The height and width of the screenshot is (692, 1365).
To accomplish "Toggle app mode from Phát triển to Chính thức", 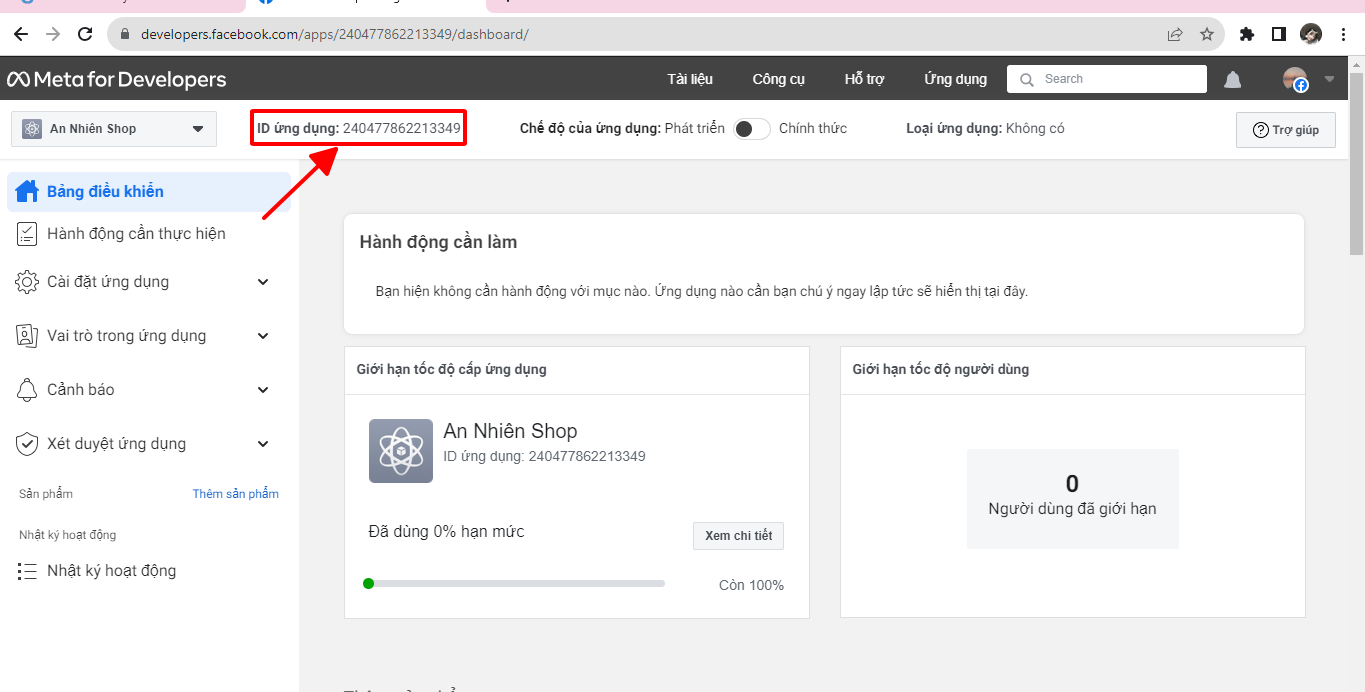I will [752, 129].
